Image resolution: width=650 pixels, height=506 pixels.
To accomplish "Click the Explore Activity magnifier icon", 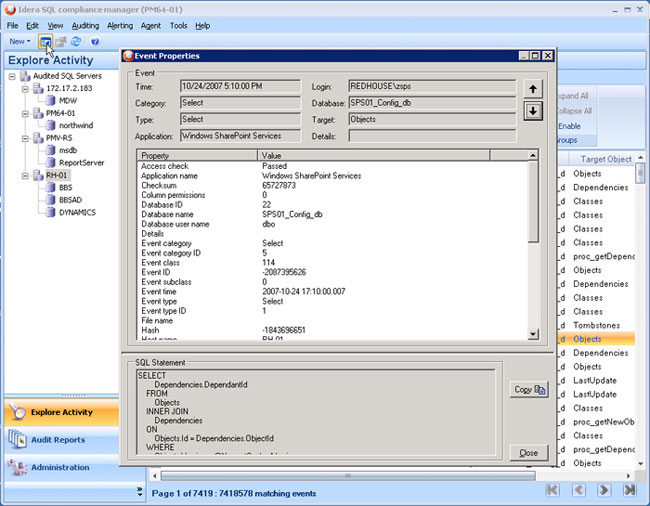I will pos(17,412).
